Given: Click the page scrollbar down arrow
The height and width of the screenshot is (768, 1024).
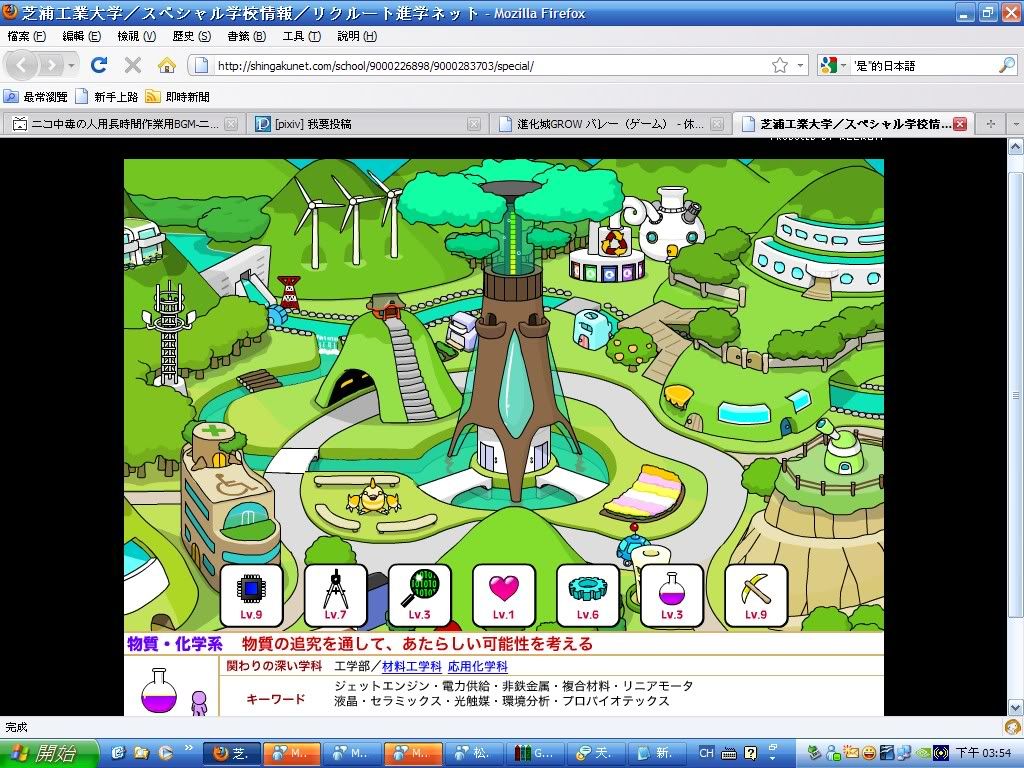Looking at the screenshot, I should pos(1016,707).
